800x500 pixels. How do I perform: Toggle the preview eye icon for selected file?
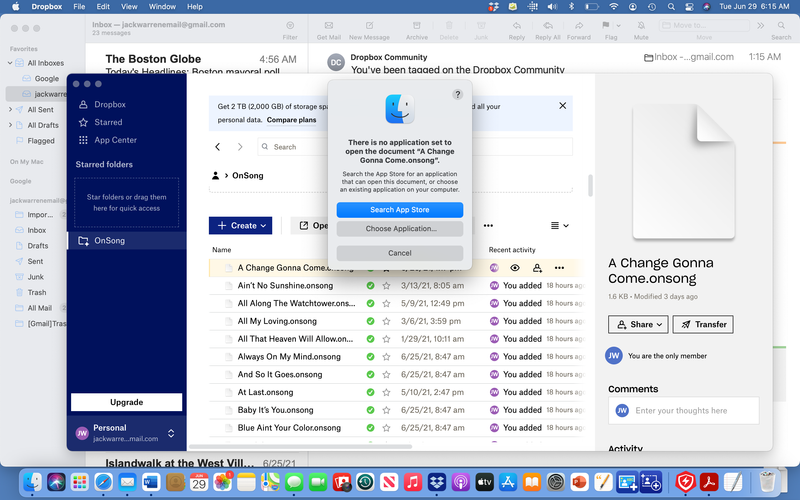[x=515, y=268]
